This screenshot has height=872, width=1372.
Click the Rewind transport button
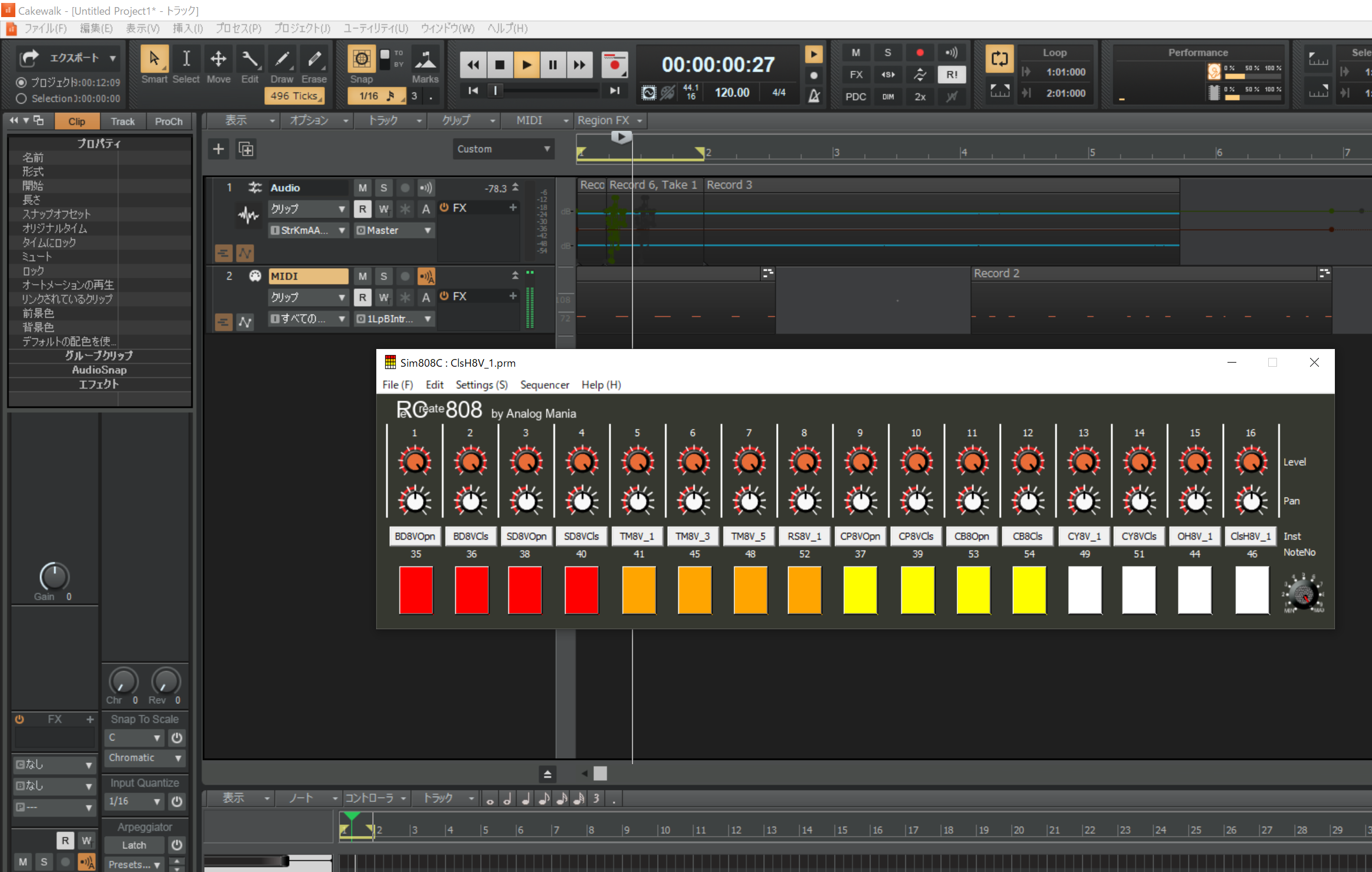[473, 65]
